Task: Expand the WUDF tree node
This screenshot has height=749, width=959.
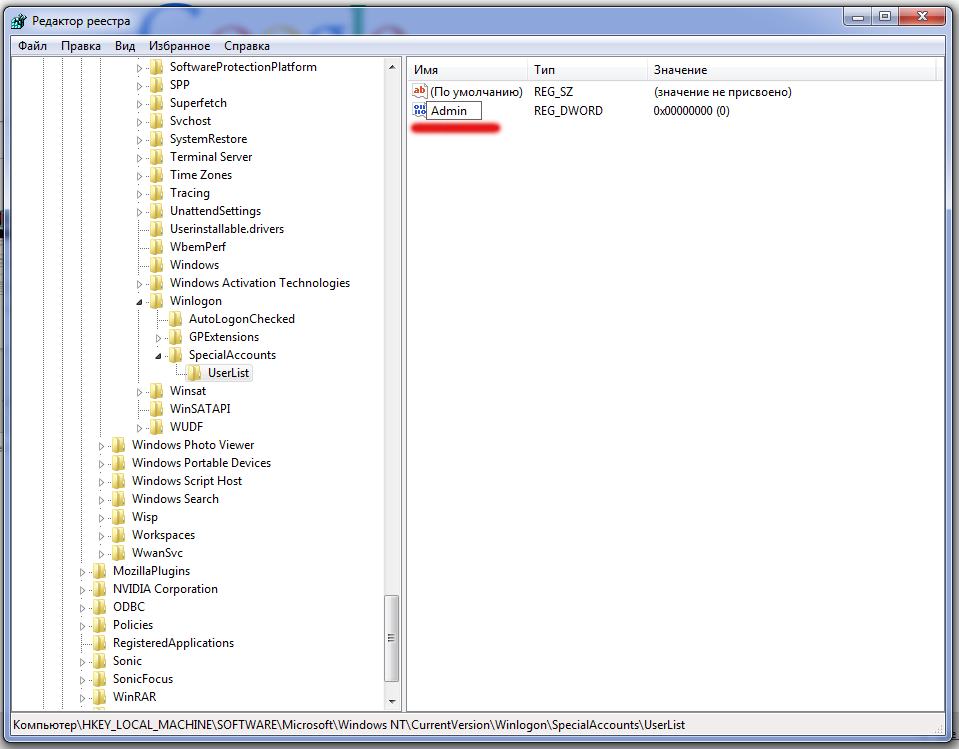Action: 139,428
